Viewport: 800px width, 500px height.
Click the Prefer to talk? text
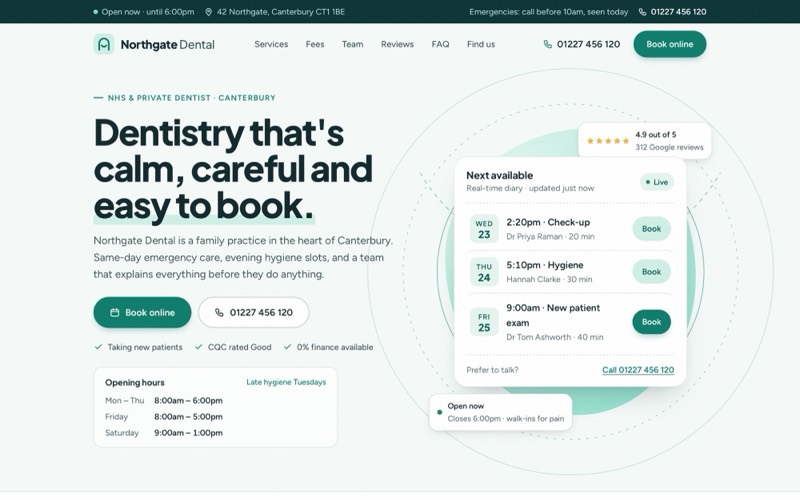pyautogui.click(x=492, y=370)
